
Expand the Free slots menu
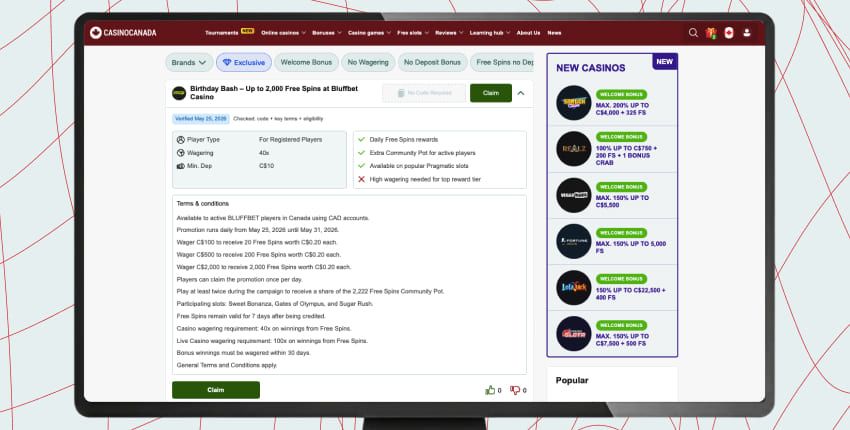click(413, 33)
